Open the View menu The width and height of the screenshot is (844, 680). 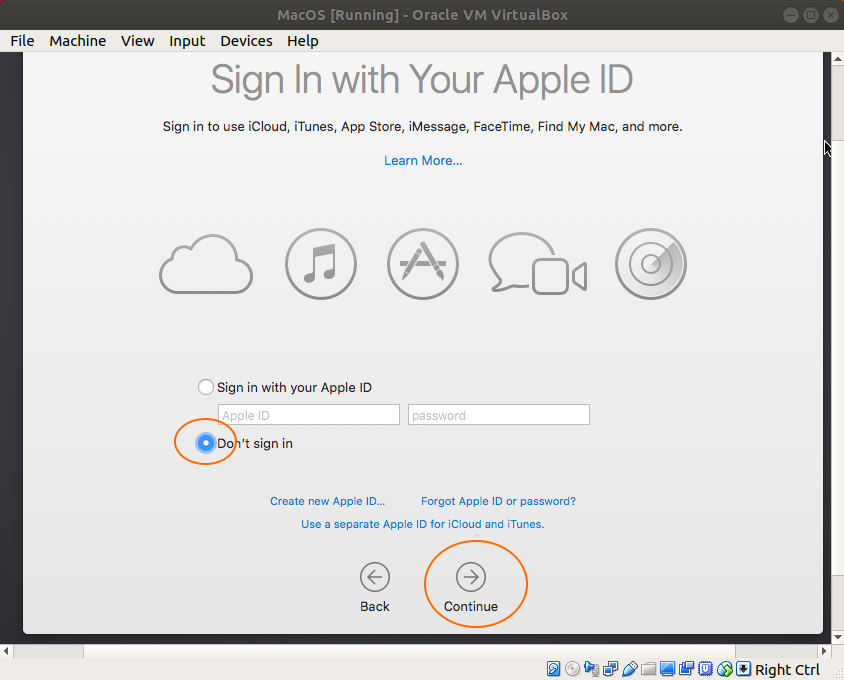[137, 41]
